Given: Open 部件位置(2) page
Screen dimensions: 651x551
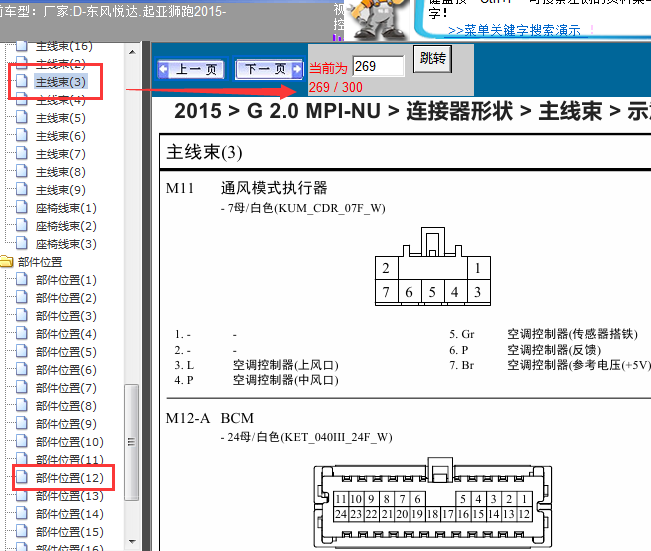Looking at the screenshot, I should click(66, 298).
